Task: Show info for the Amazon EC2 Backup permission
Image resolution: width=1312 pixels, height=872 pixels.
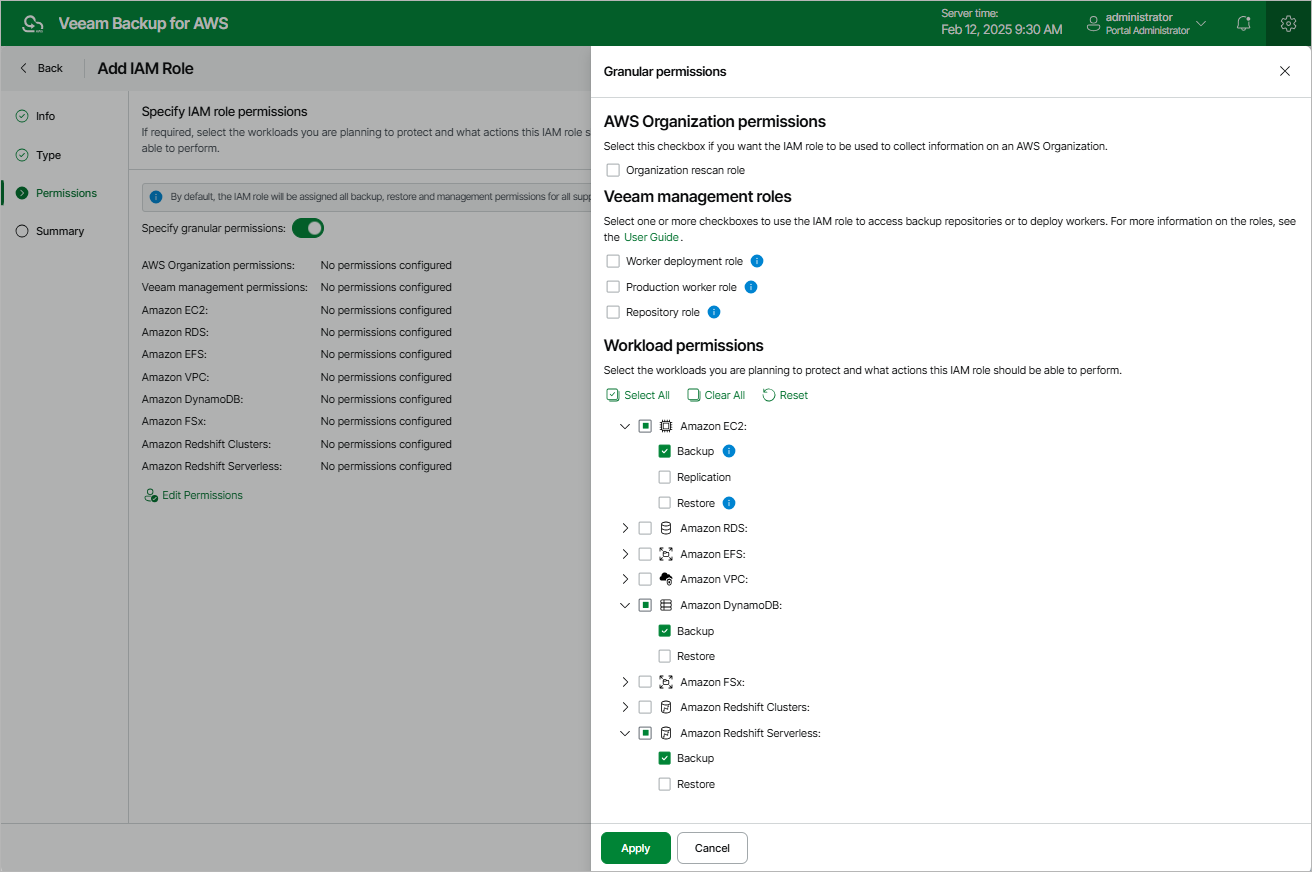Action: pyautogui.click(x=729, y=451)
